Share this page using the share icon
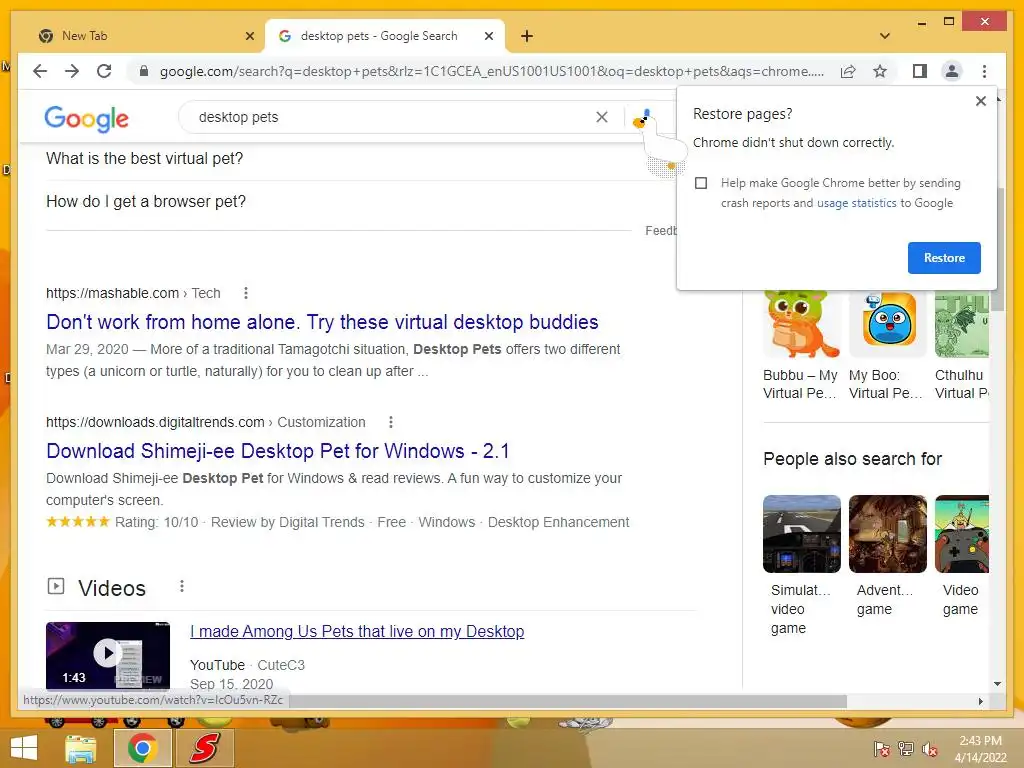Image resolution: width=1024 pixels, height=768 pixels. [848, 71]
